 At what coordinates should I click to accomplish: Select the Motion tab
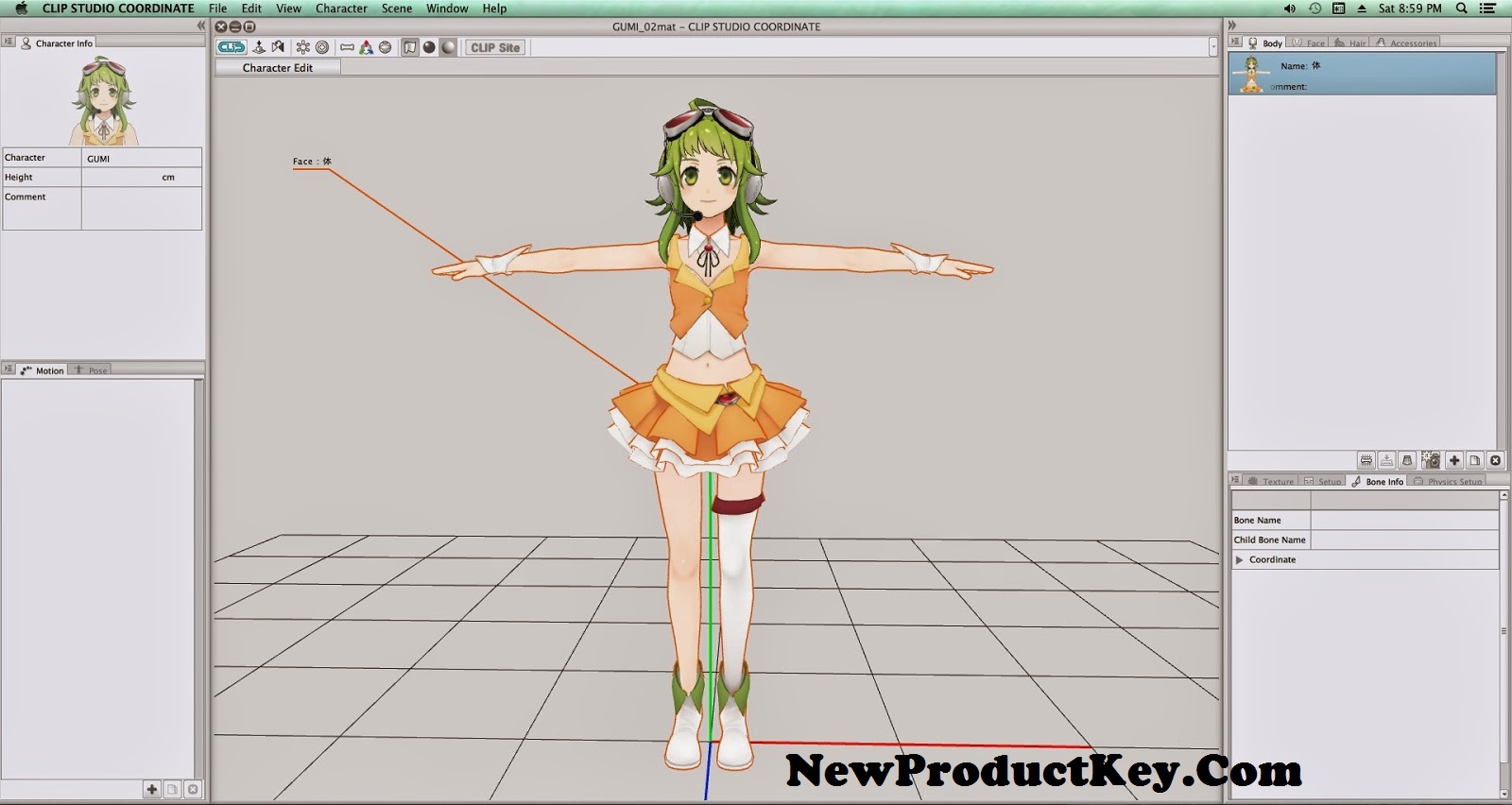(42, 370)
